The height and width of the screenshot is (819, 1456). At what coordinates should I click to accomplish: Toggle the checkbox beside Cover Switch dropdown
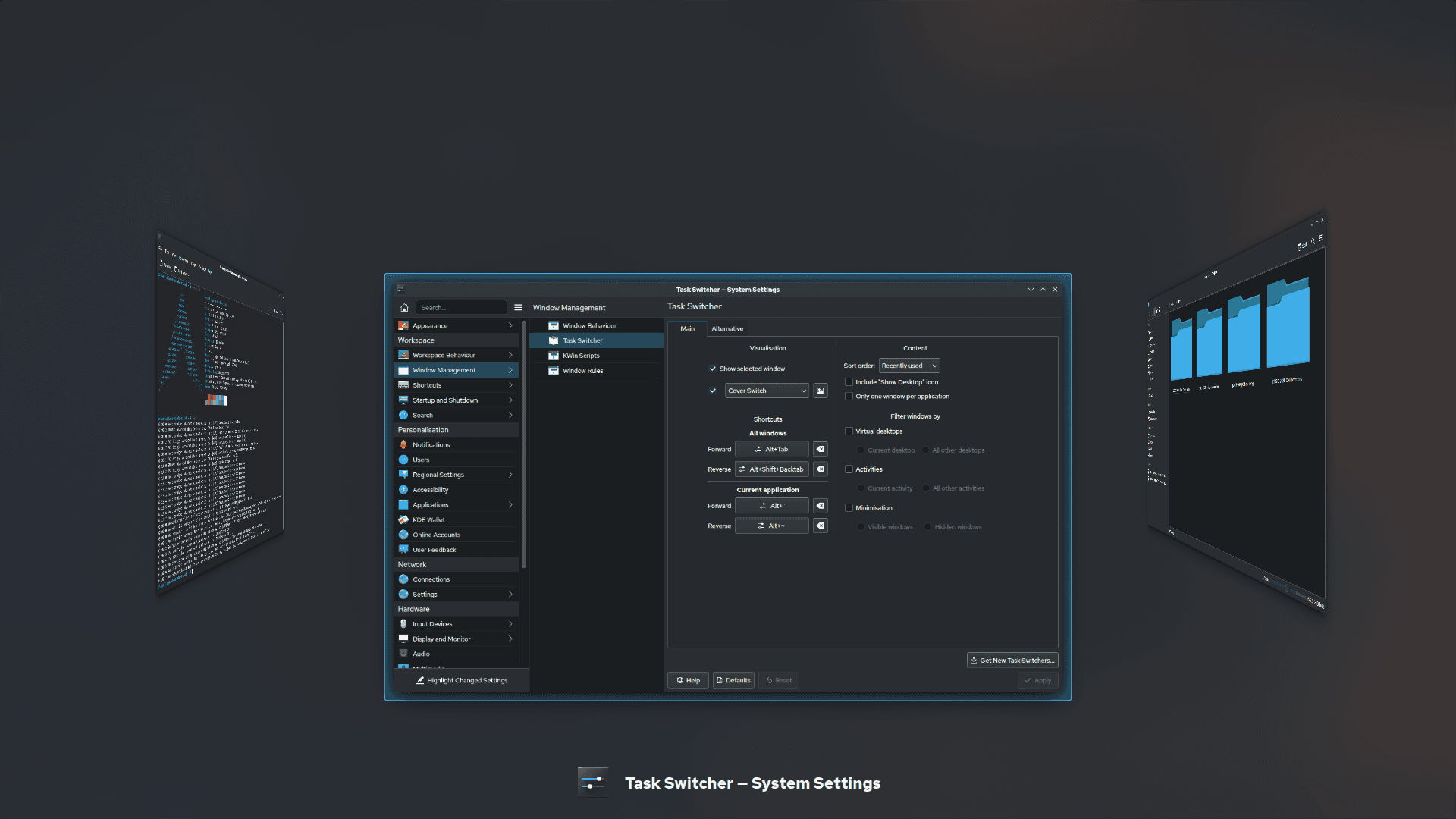click(x=713, y=391)
